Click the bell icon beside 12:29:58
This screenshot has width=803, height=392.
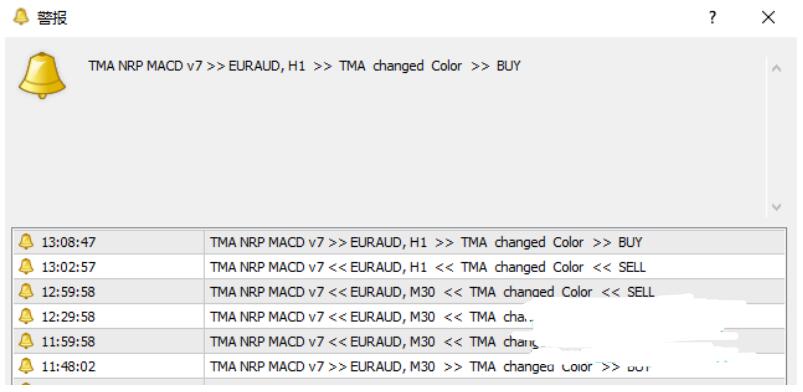click(x=26, y=316)
